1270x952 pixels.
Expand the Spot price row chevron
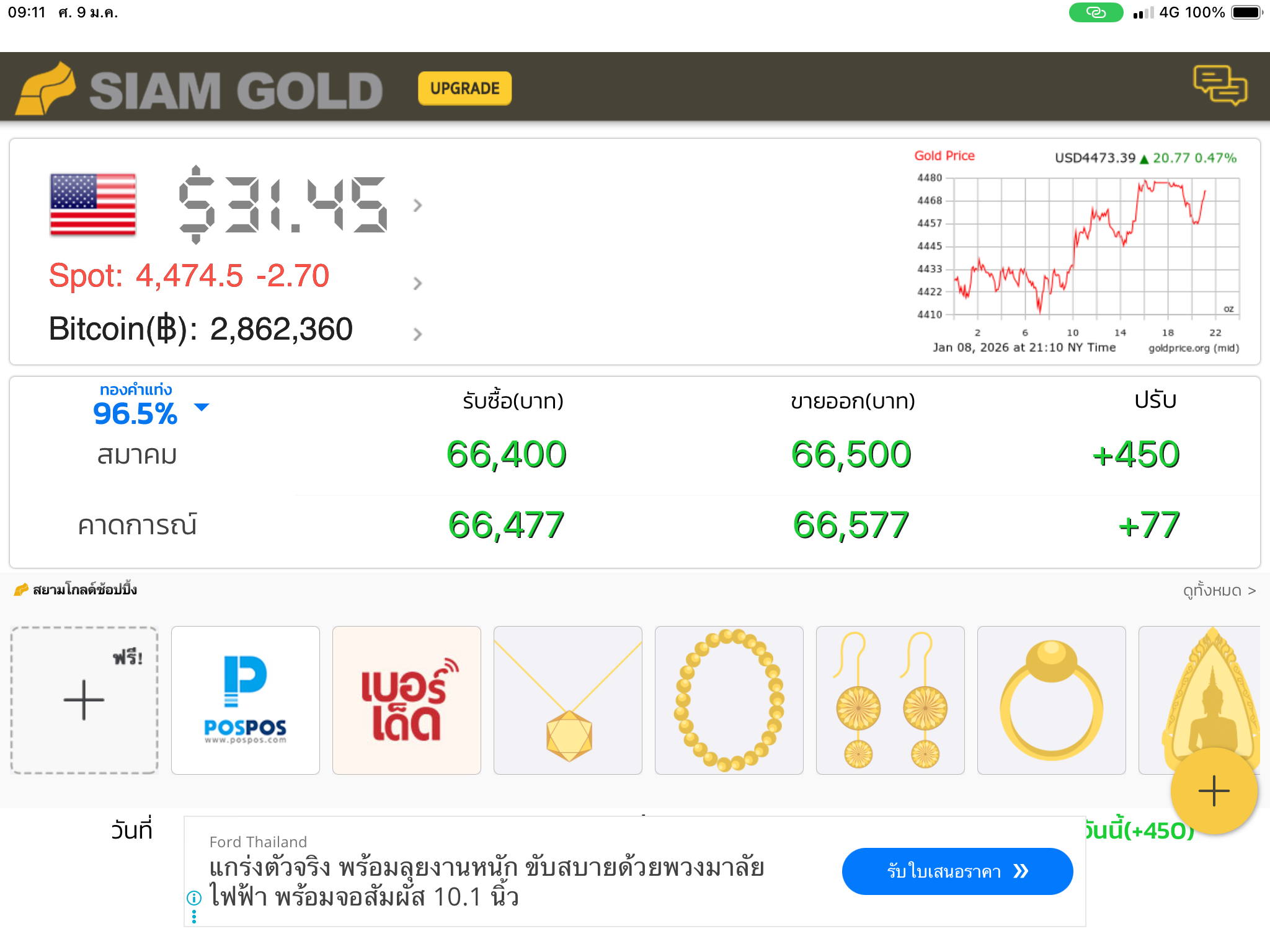tap(417, 283)
